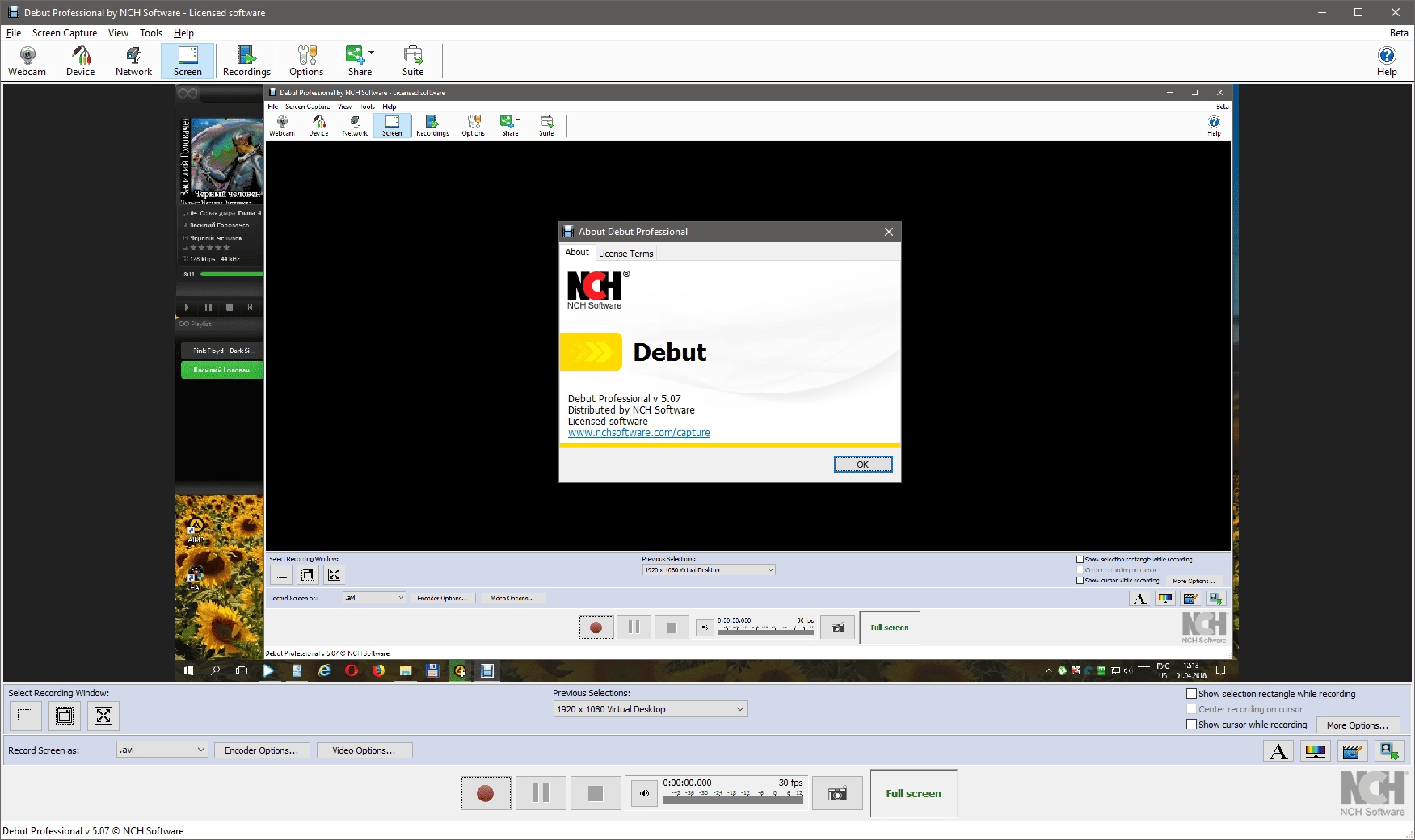Image resolution: width=1415 pixels, height=840 pixels.
Task: Open the Screen Capture menu
Action: 65,33
